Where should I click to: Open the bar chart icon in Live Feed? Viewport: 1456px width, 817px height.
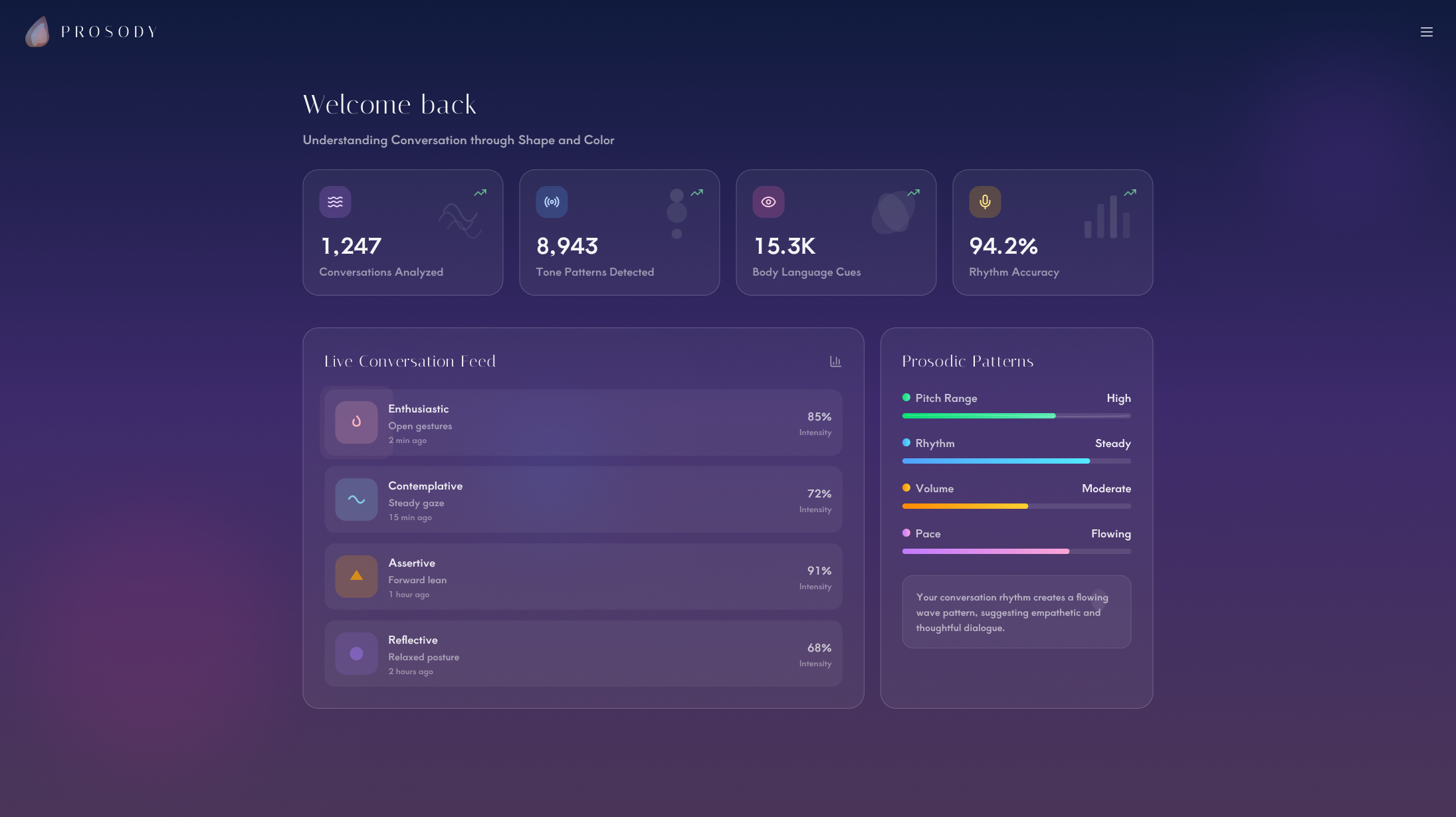pyautogui.click(x=835, y=361)
